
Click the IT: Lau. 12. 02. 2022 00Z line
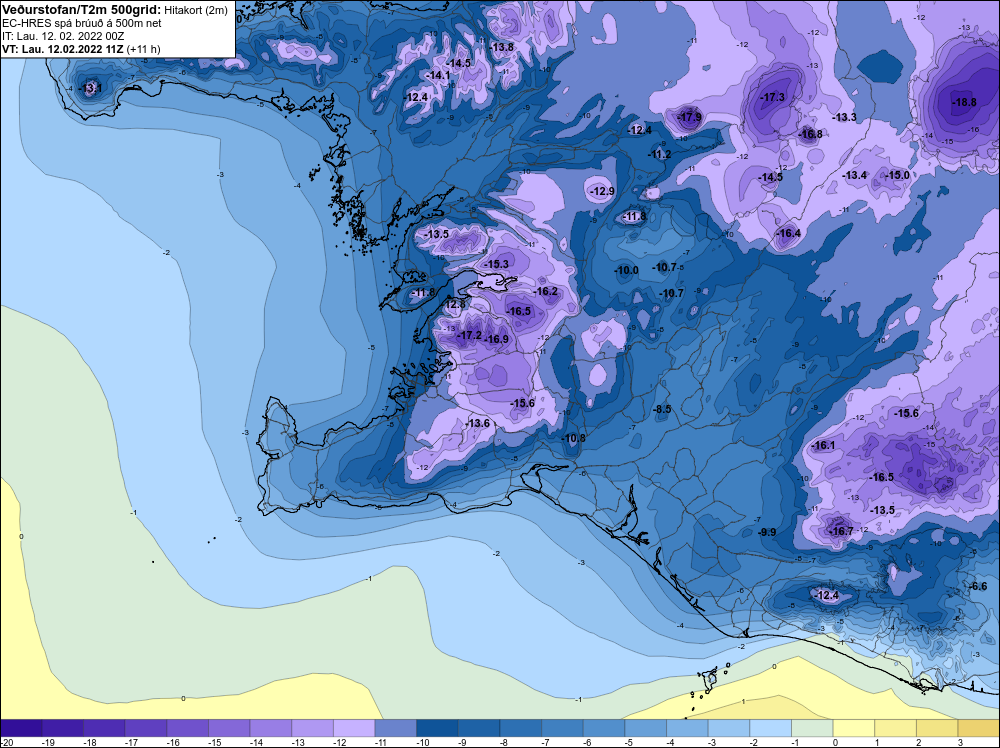coord(63,36)
